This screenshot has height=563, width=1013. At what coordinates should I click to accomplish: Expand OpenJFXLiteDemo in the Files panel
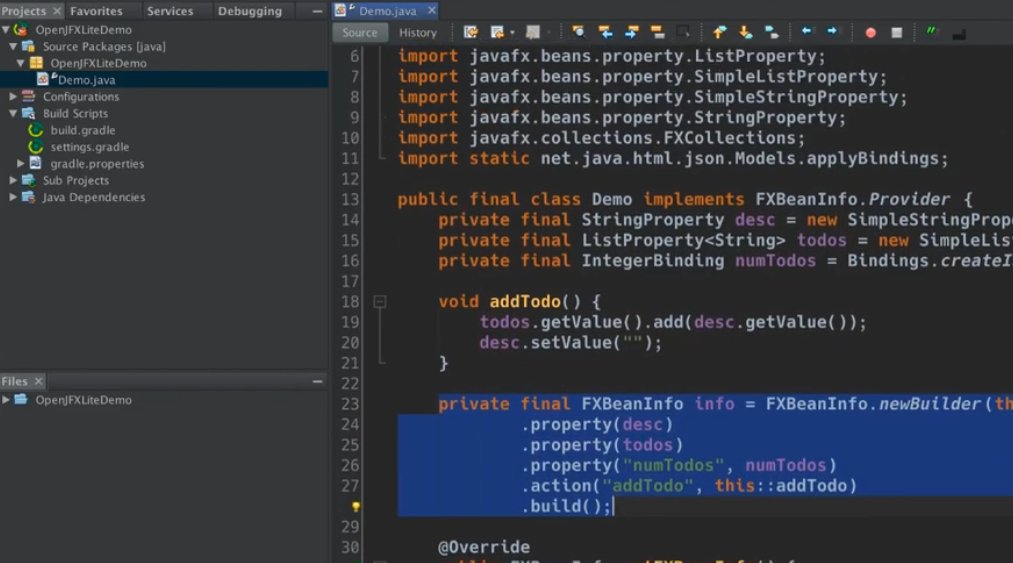click(6, 400)
